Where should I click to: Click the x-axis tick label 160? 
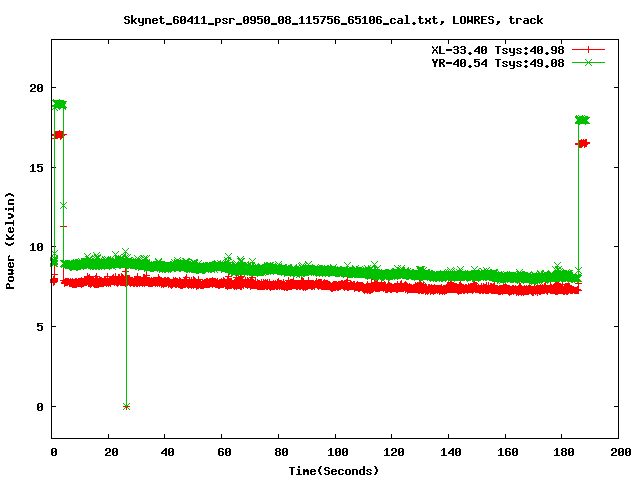507,452
